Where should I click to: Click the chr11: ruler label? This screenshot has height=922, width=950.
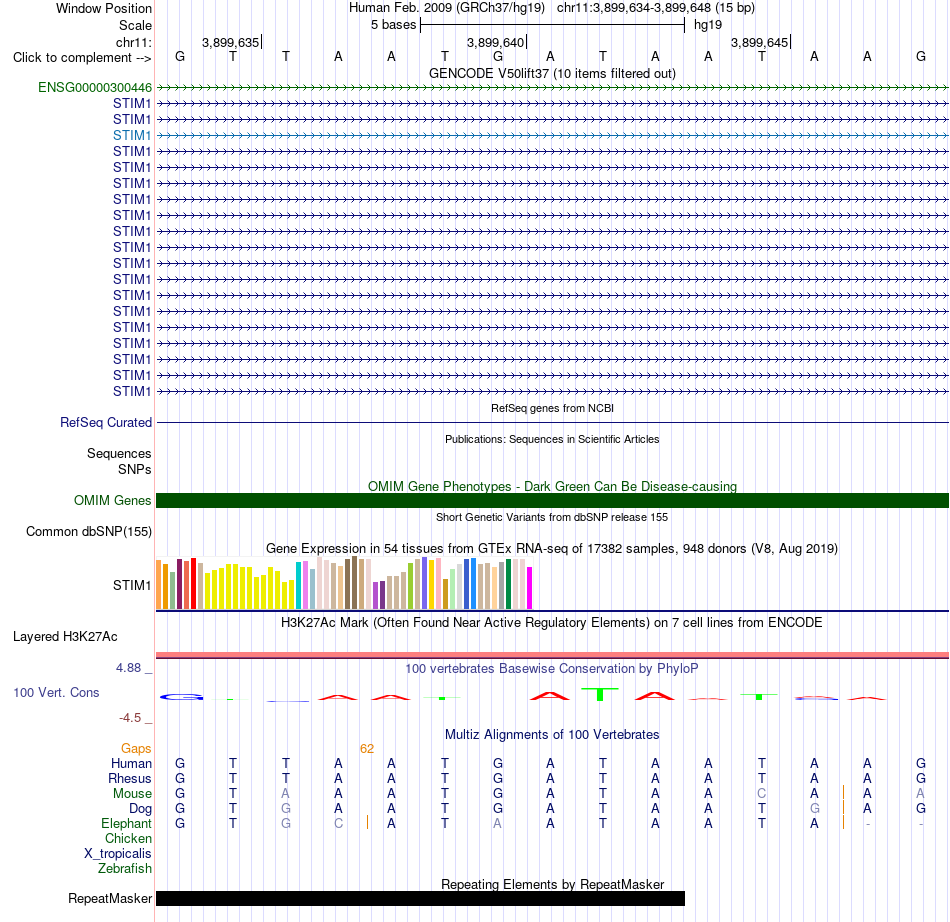coord(134,42)
